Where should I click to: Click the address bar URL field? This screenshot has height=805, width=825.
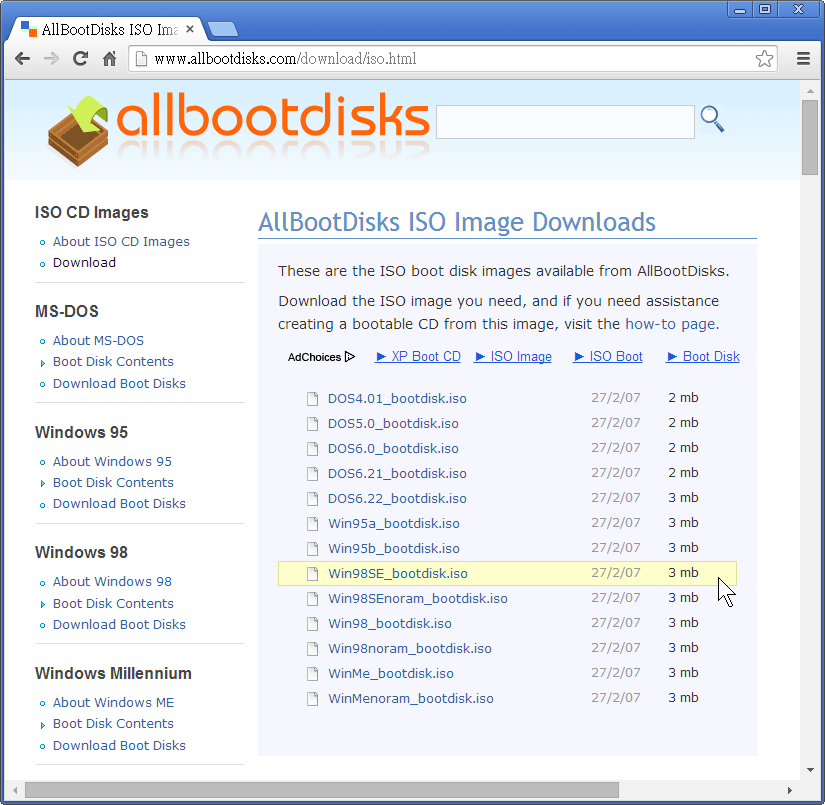pyautogui.click(x=452, y=58)
